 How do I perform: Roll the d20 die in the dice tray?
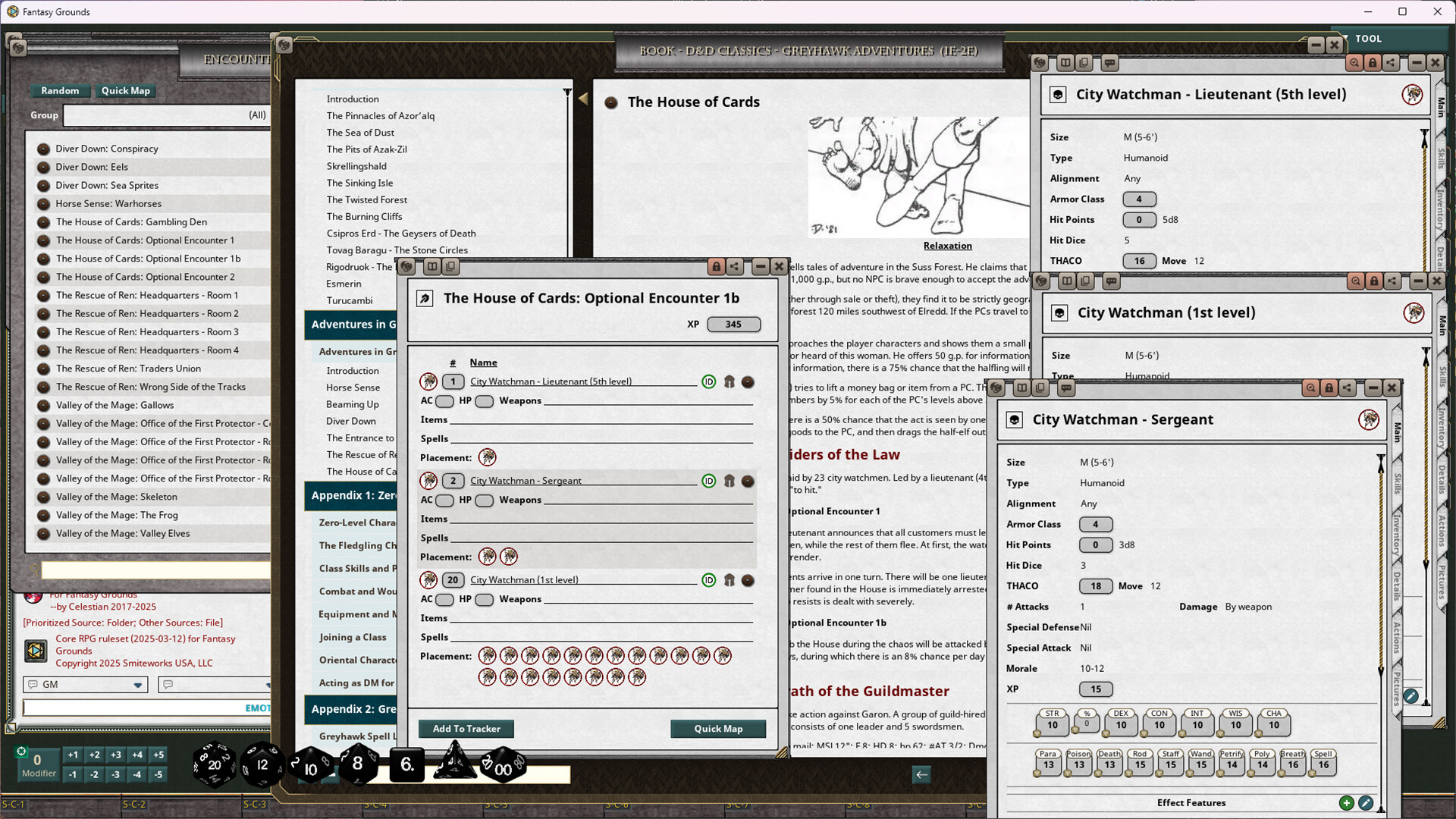[x=215, y=764]
